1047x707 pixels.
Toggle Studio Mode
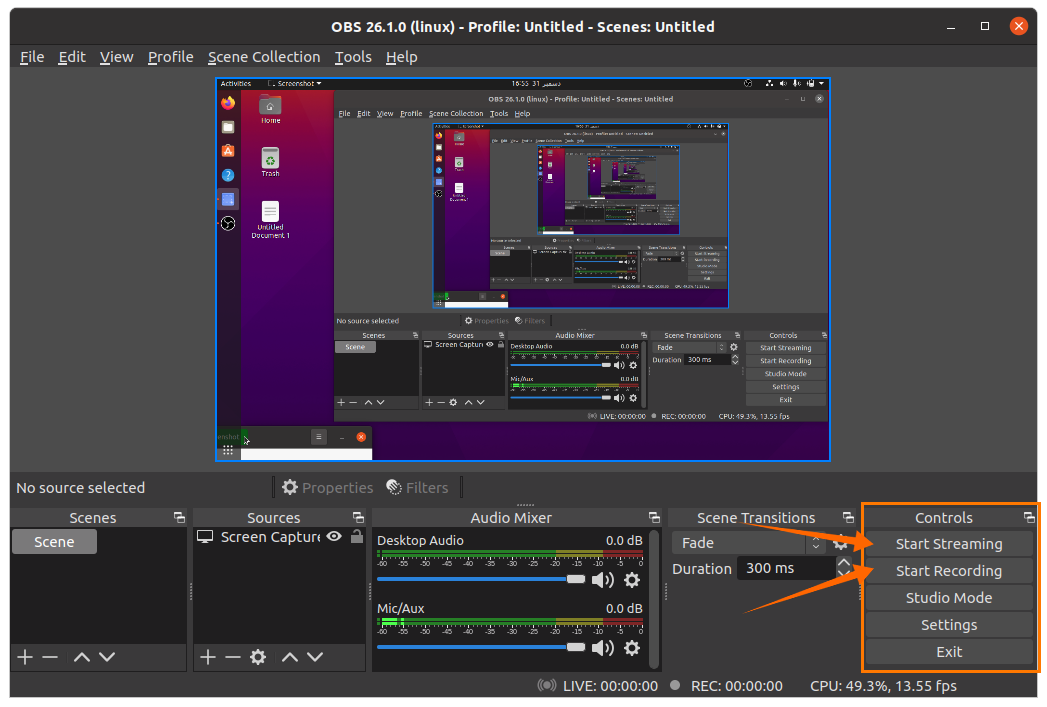pos(949,598)
